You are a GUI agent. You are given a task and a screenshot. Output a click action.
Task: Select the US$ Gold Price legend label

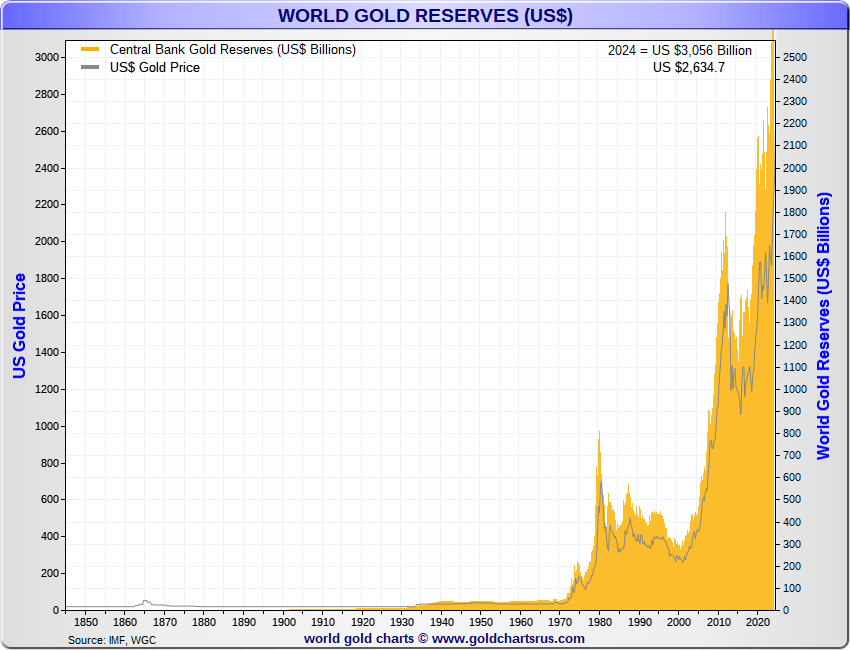154,68
